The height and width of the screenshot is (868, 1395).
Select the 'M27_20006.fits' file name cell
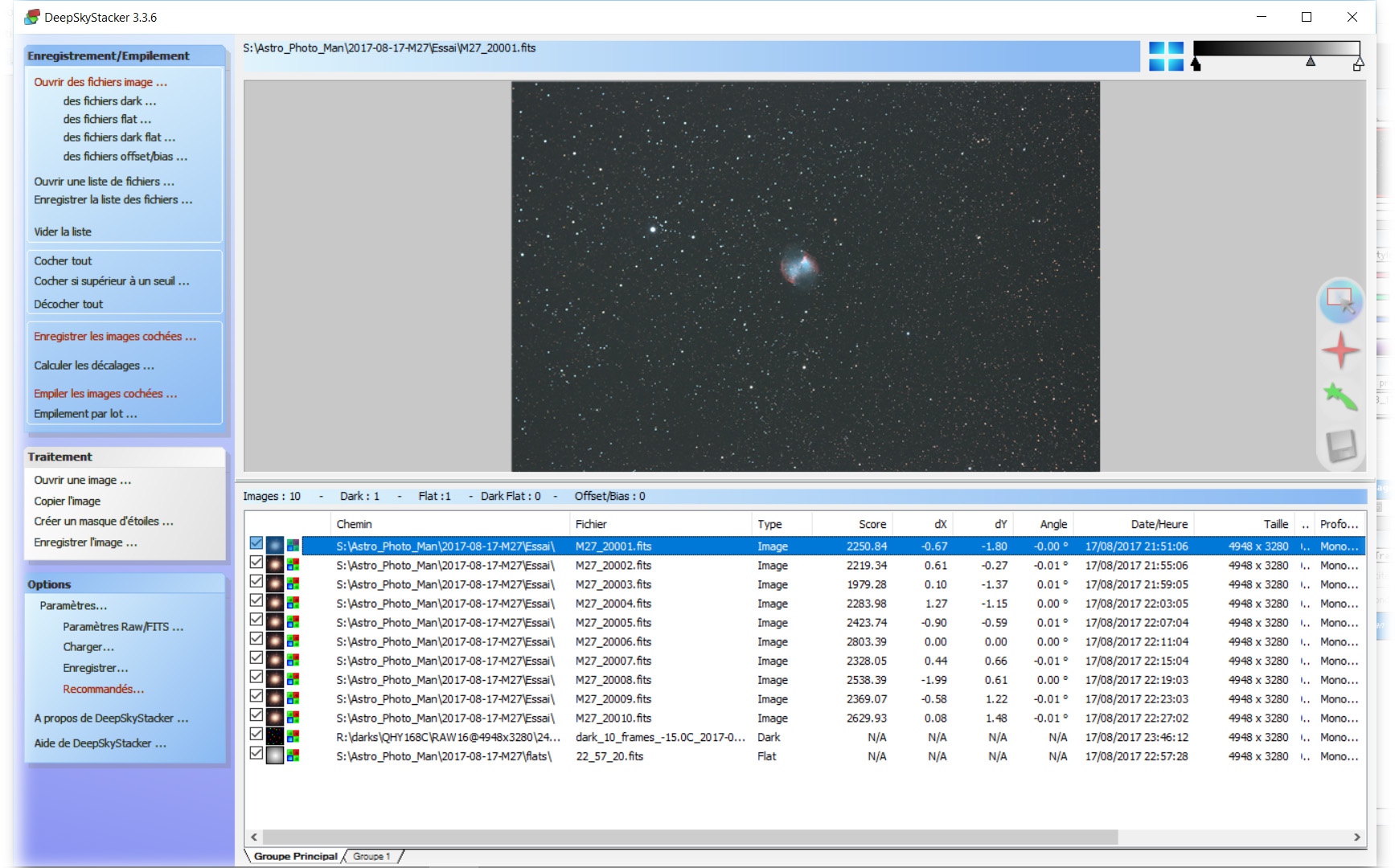pos(613,642)
